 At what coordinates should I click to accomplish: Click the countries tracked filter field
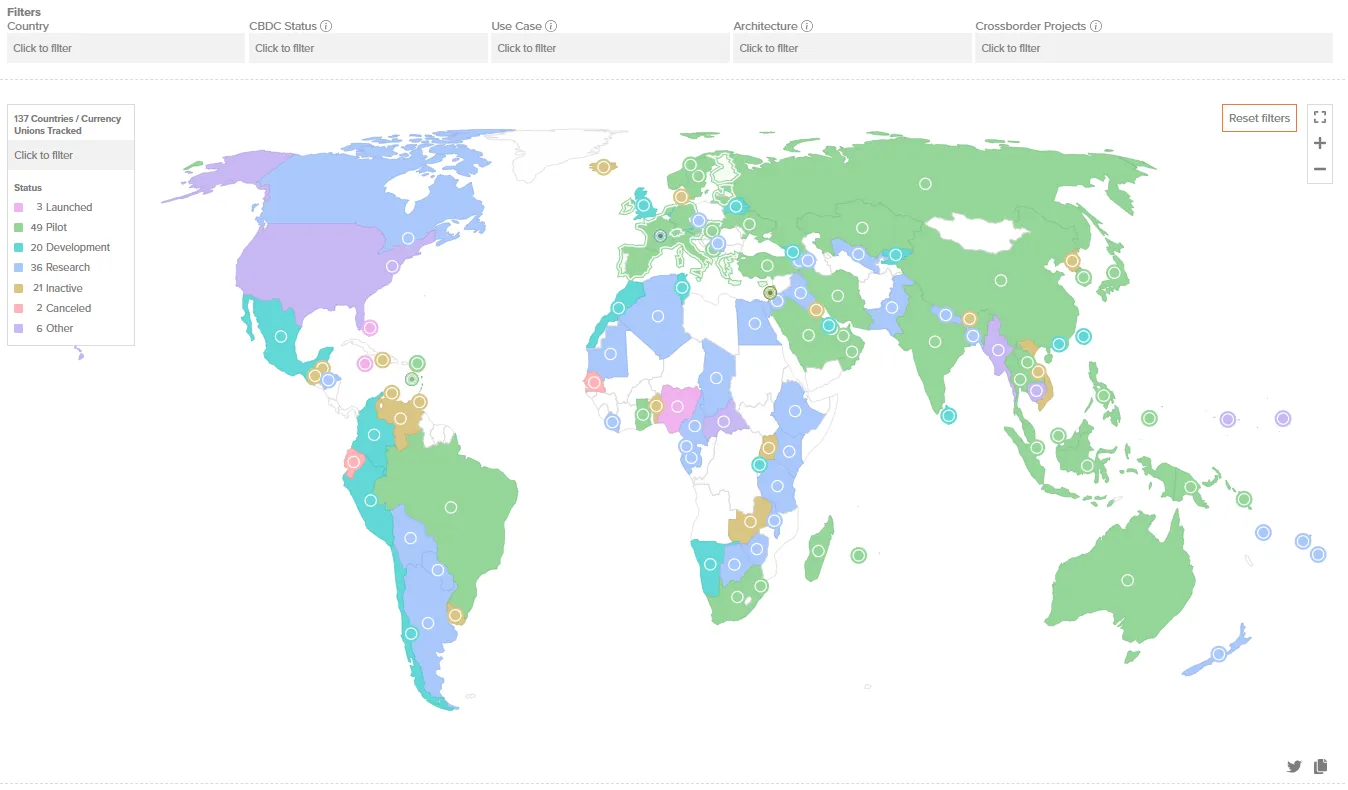click(x=71, y=155)
